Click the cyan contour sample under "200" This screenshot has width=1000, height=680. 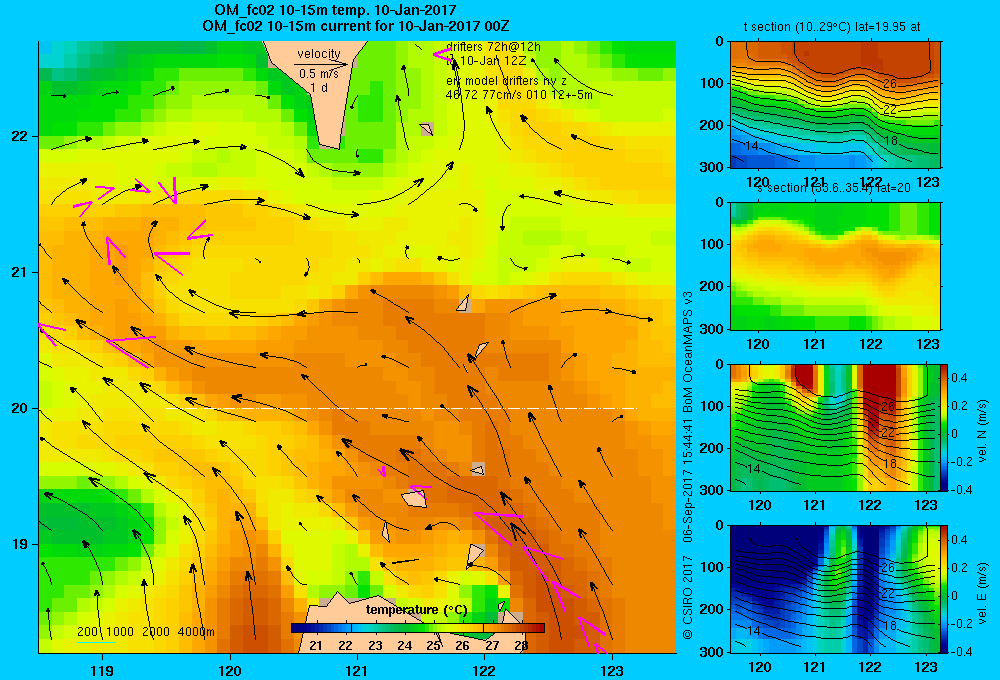click(x=96, y=642)
